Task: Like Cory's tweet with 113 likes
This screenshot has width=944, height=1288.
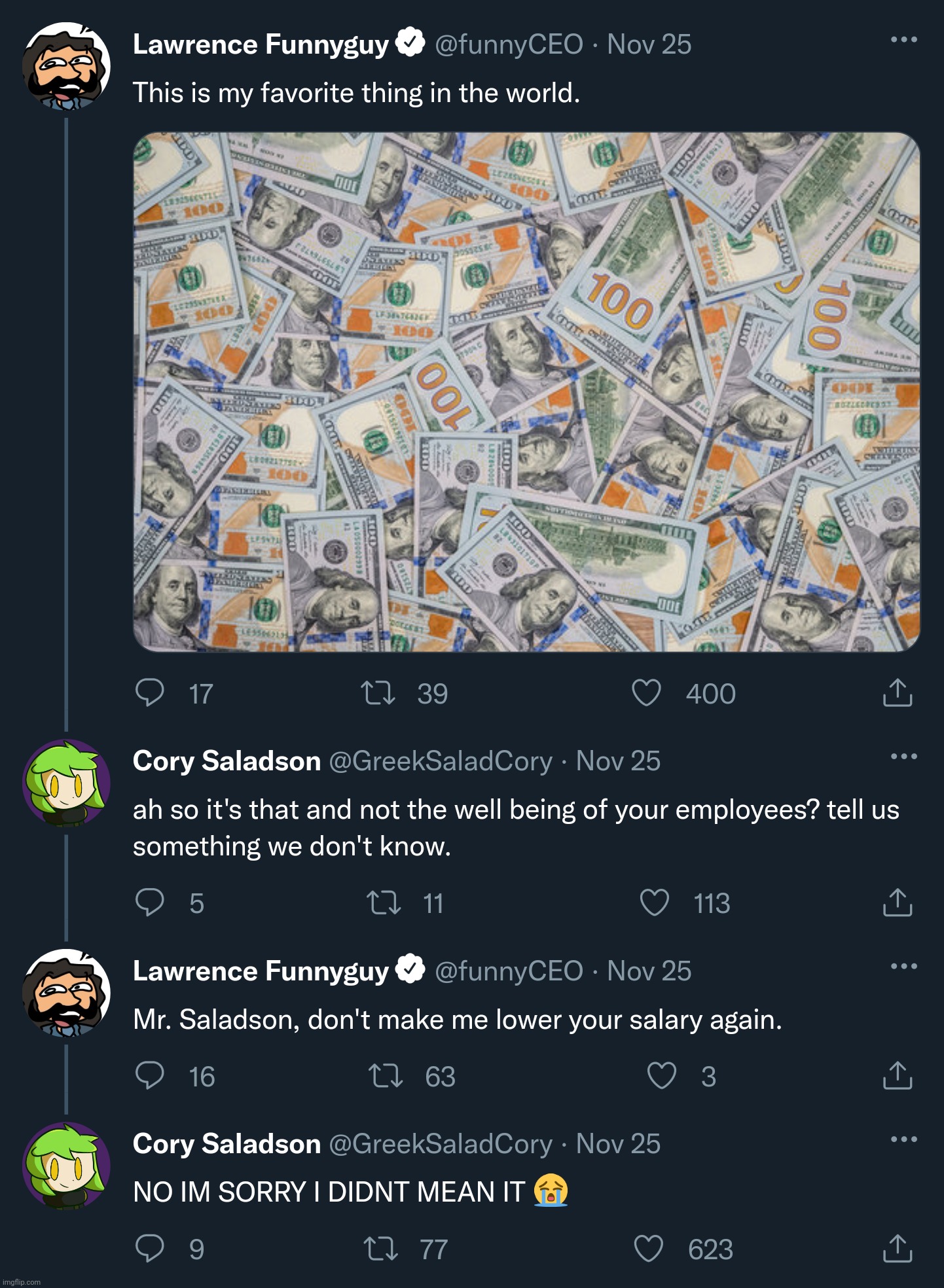Action: tap(654, 903)
